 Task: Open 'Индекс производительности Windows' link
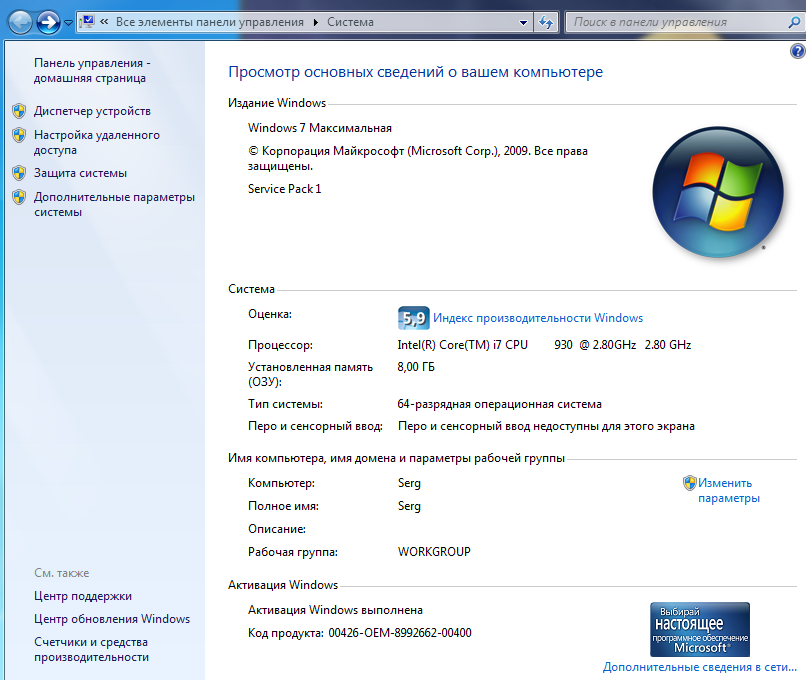(x=538, y=318)
